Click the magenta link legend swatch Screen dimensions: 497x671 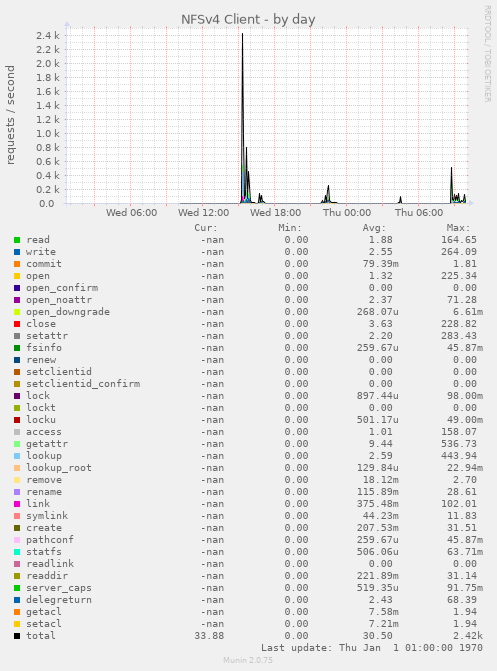click(x=17, y=504)
